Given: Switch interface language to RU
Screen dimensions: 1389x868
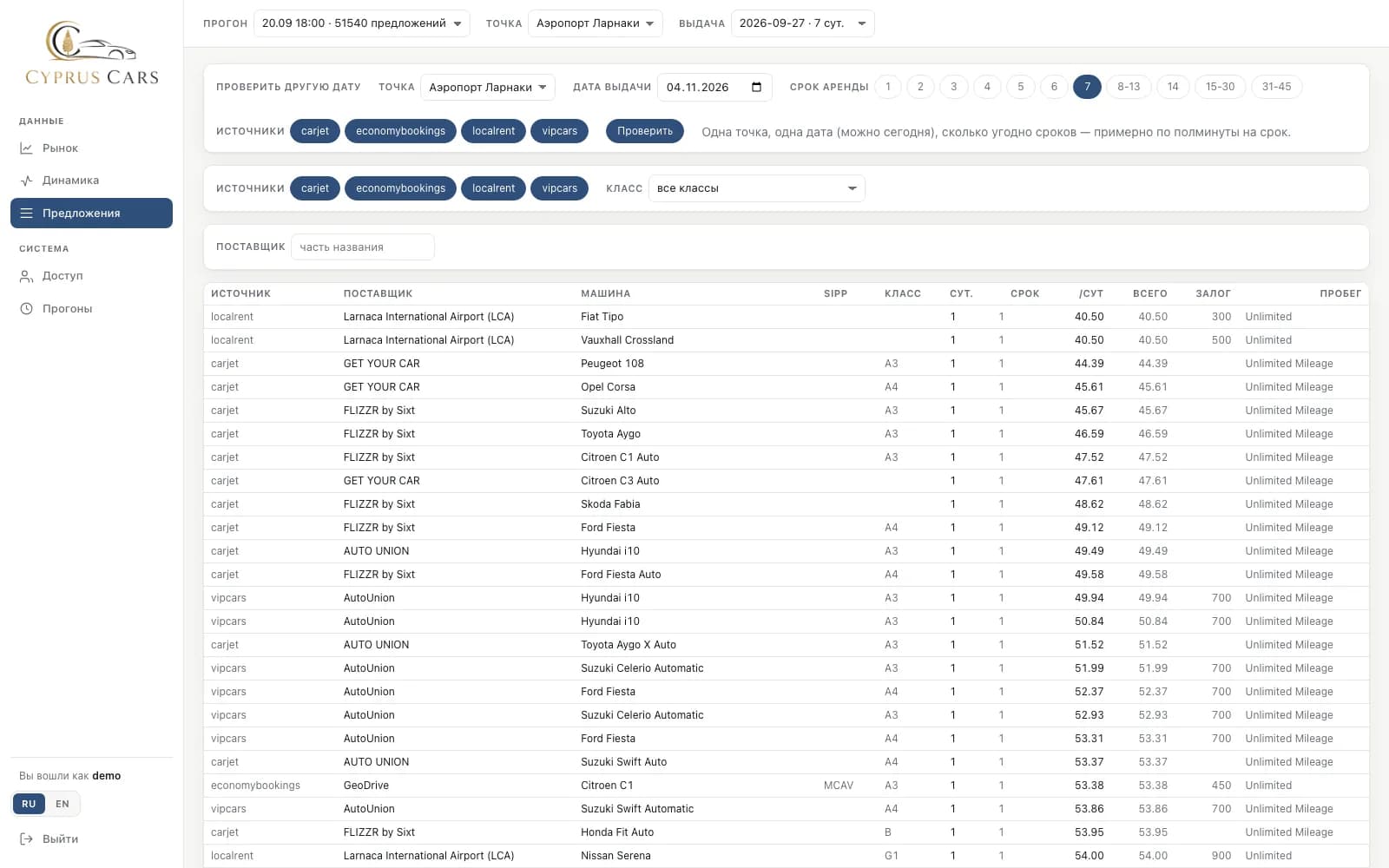Looking at the screenshot, I should [29, 804].
